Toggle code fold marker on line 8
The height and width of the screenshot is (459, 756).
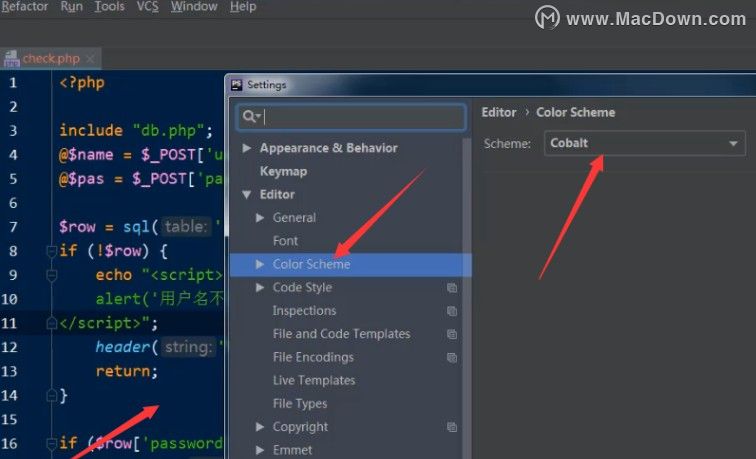pyautogui.click(x=52, y=251)
